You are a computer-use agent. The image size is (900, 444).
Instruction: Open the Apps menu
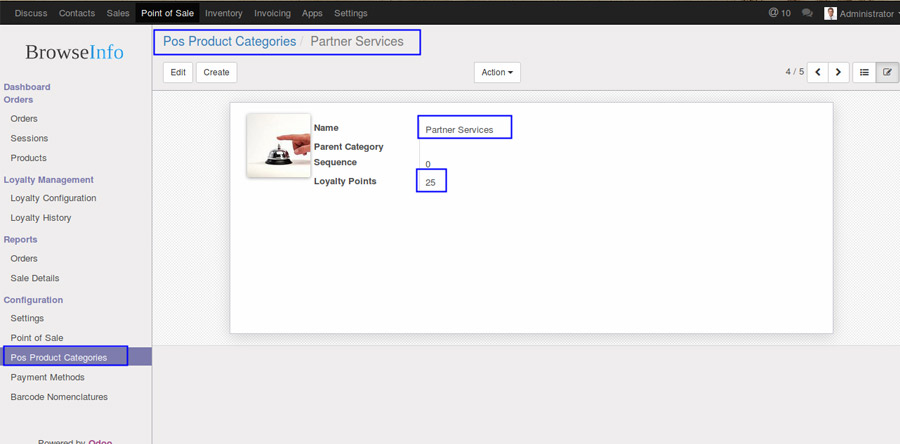pos(312,13)
